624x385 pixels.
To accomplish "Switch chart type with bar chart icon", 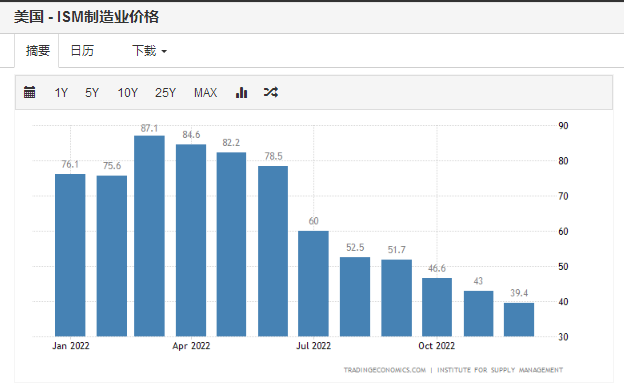I will click(242, 92).
